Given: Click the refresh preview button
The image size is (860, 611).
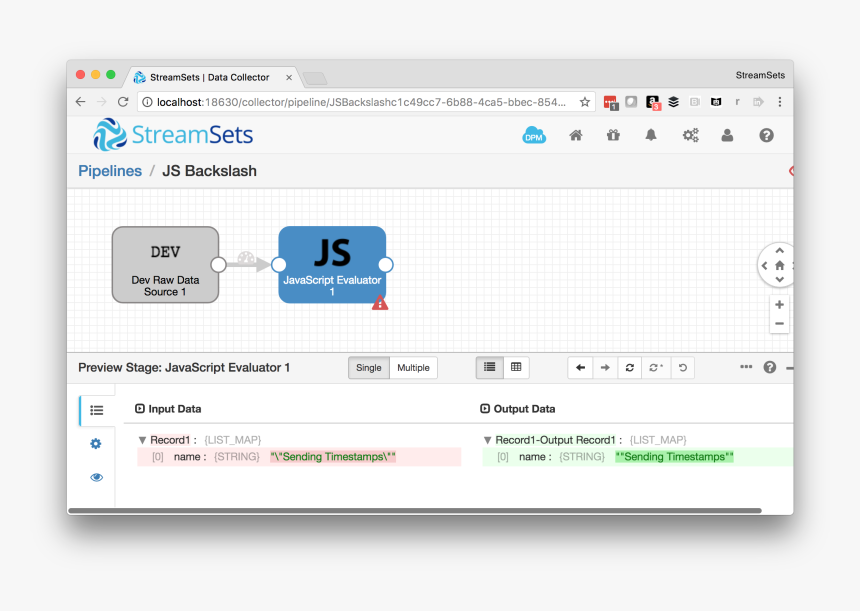Looking at the screenshot, I should click(630, 368).
